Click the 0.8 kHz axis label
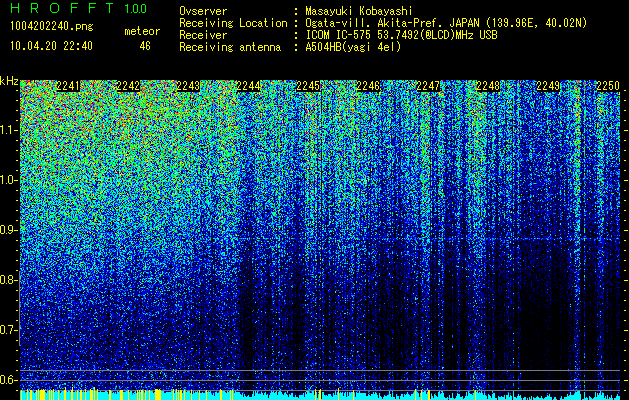The height and width of the screenshot is (400, 629). (x=9, y=280)
